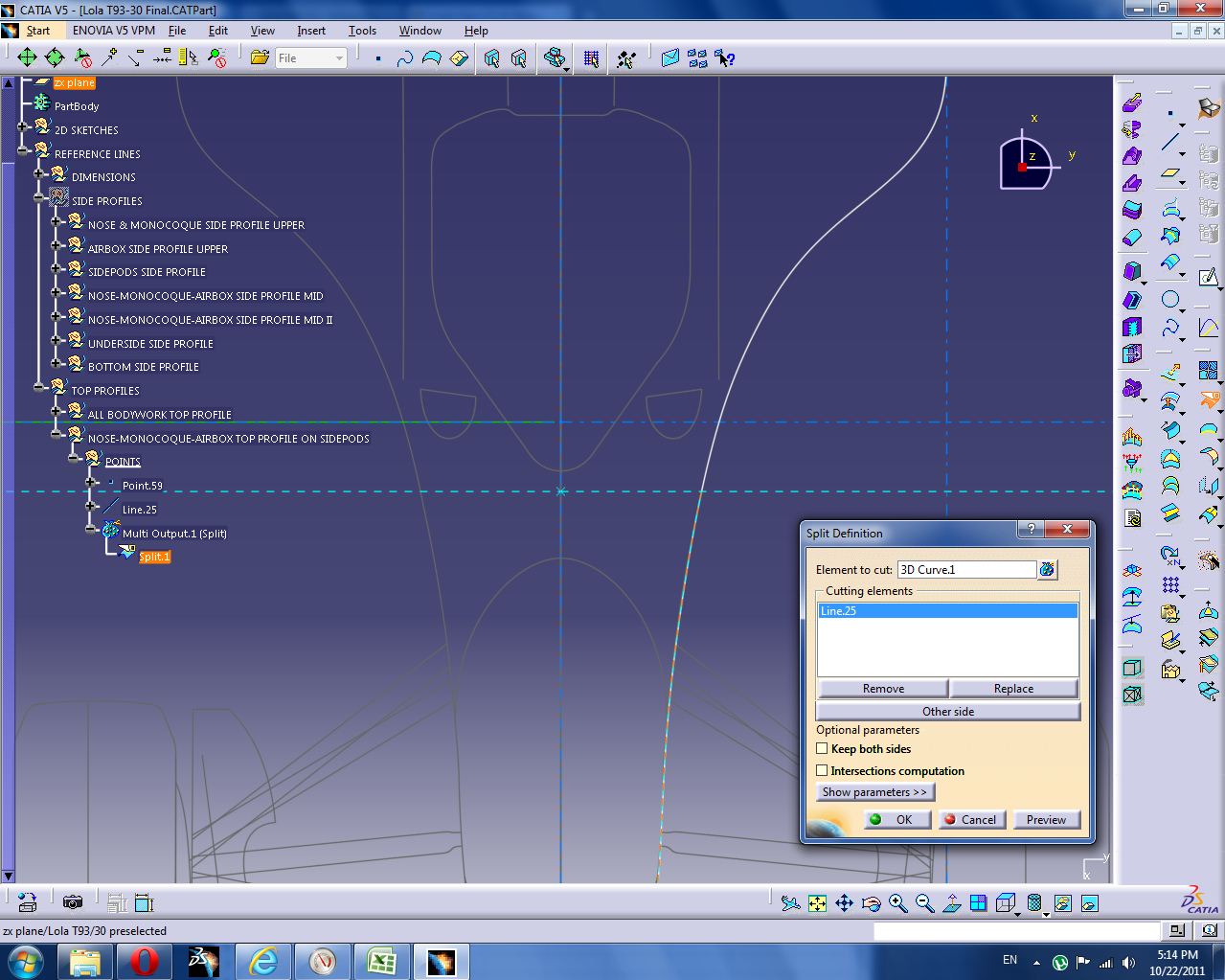Select BOTTOM SIDE PROFILE tree item
Screen dimensions: 1225x980
tap(144, 367)
